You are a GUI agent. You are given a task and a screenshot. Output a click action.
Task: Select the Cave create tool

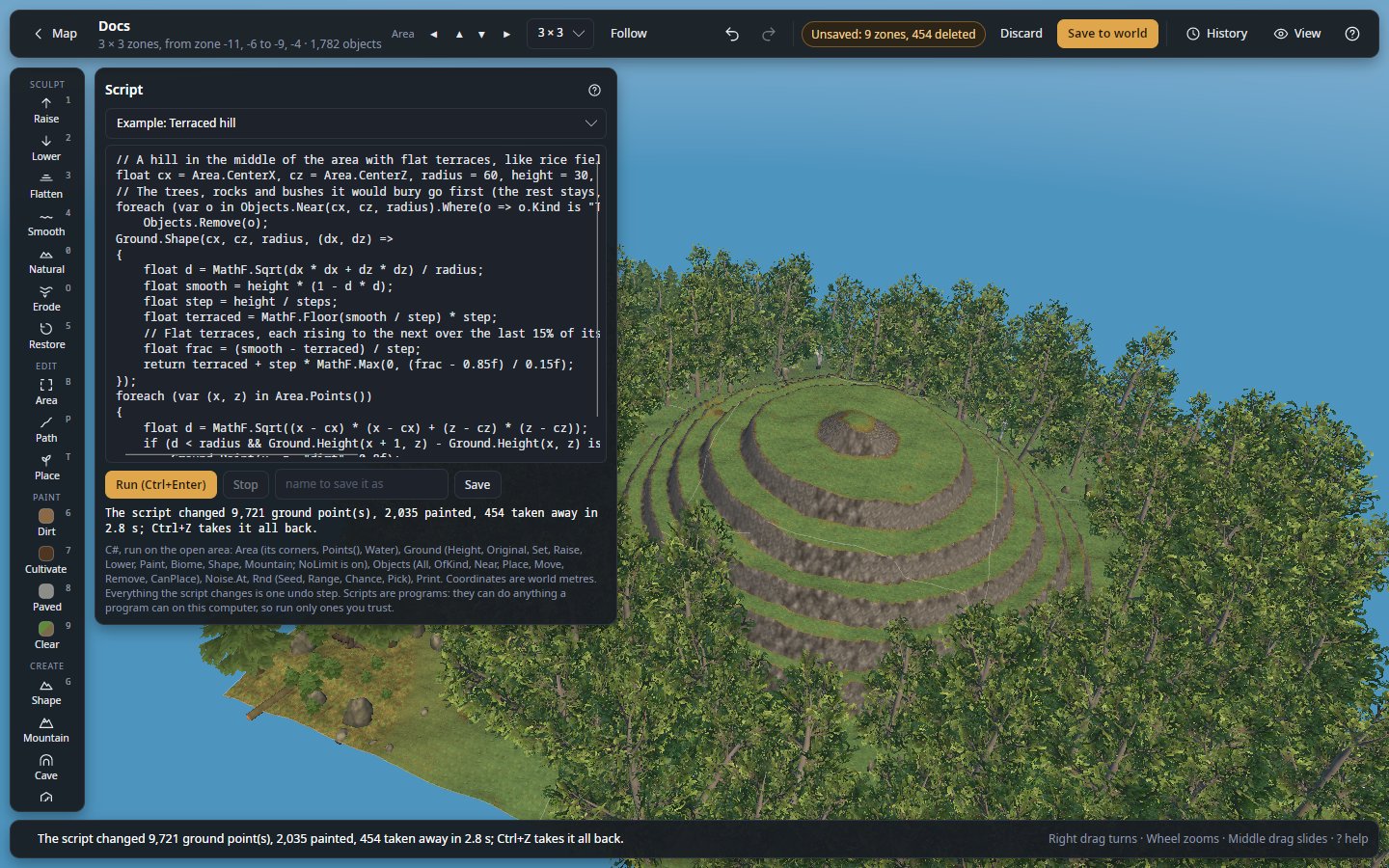[46, 767]
